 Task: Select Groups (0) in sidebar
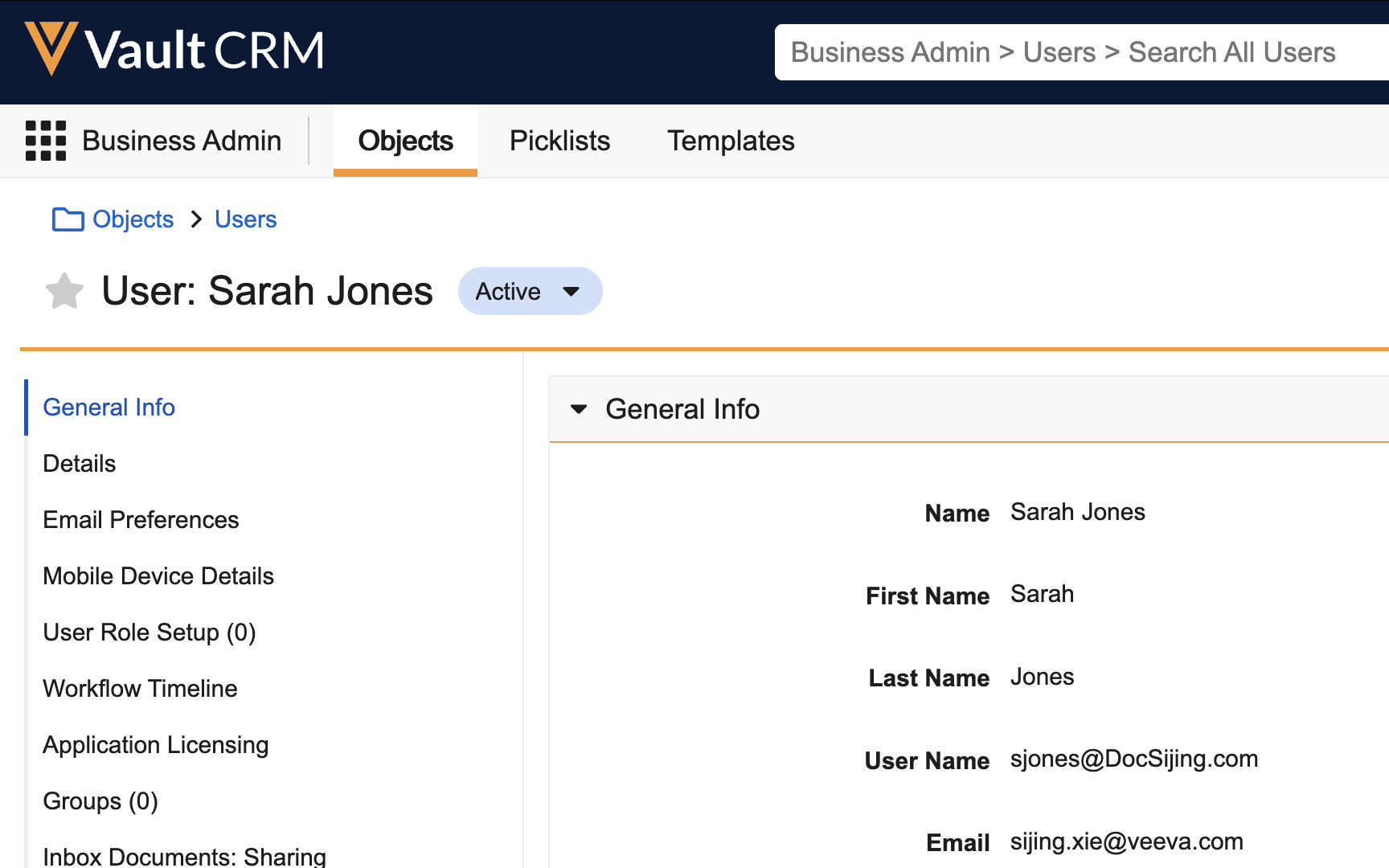(100, 801)
